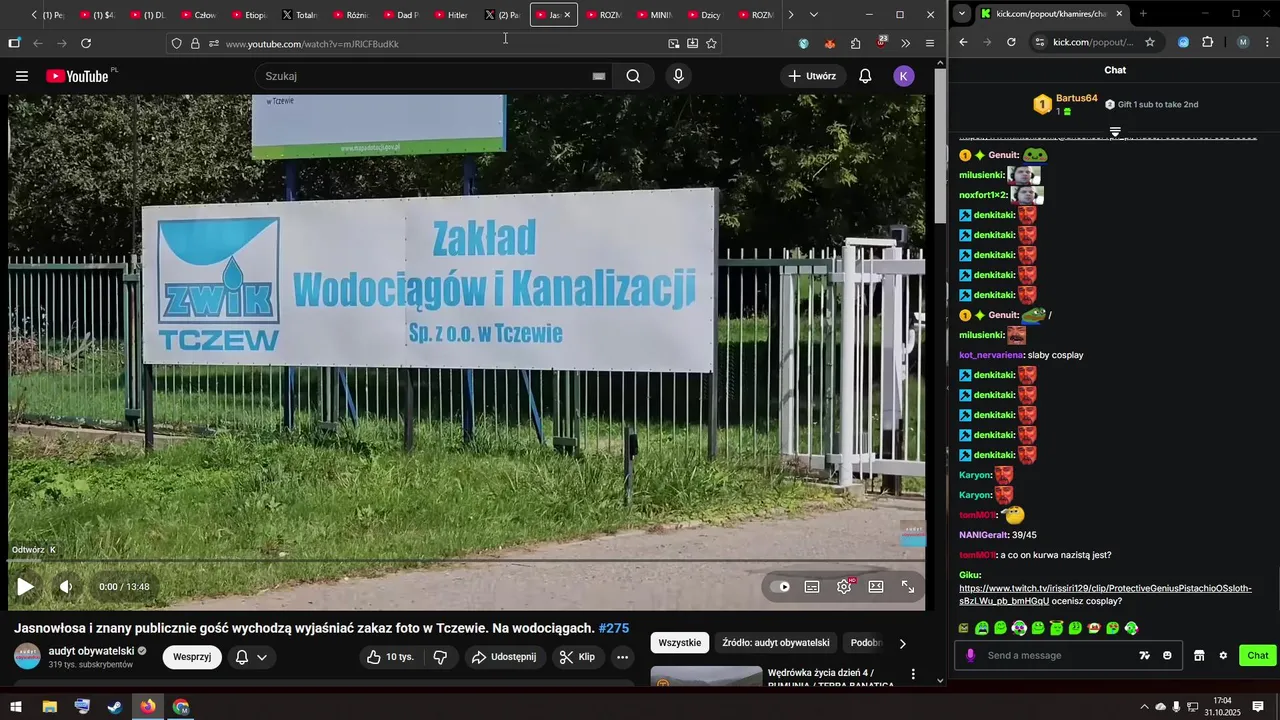Select the Źródło: audyt obywatelski chip

776,643
